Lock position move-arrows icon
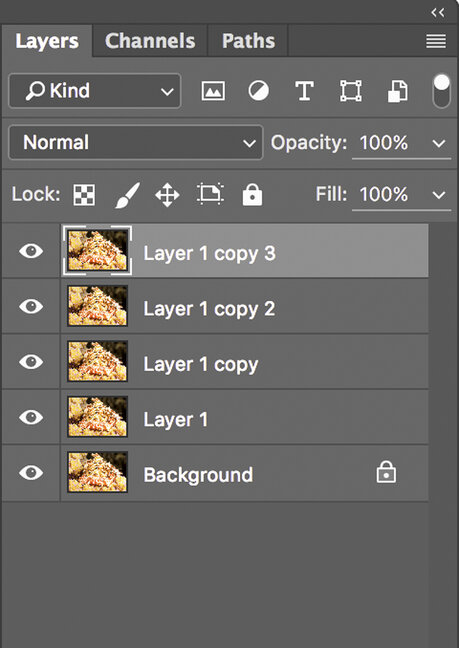The height and width of the screenshot is (648, 459). click(x=167, y=195)
